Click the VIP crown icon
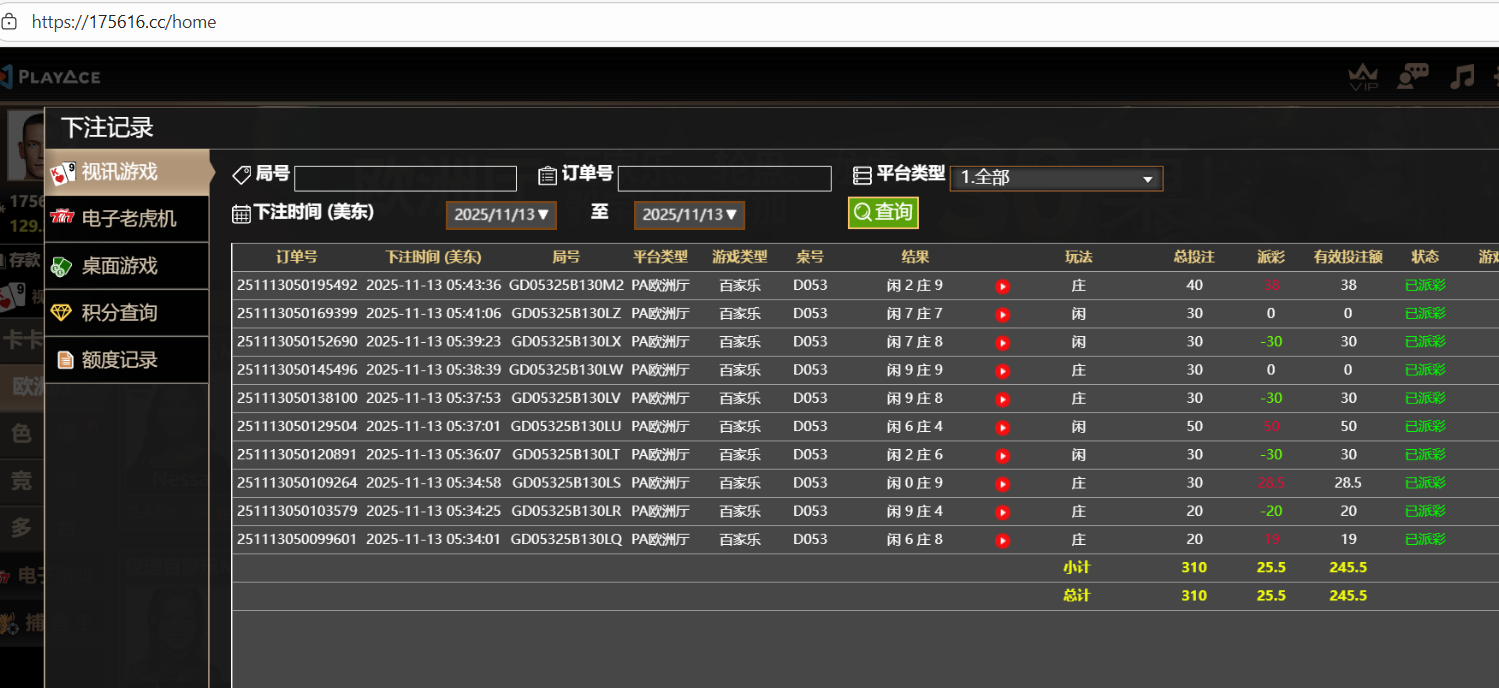The height and width of the screenshot is (688, 1499). pos(1363,77)
